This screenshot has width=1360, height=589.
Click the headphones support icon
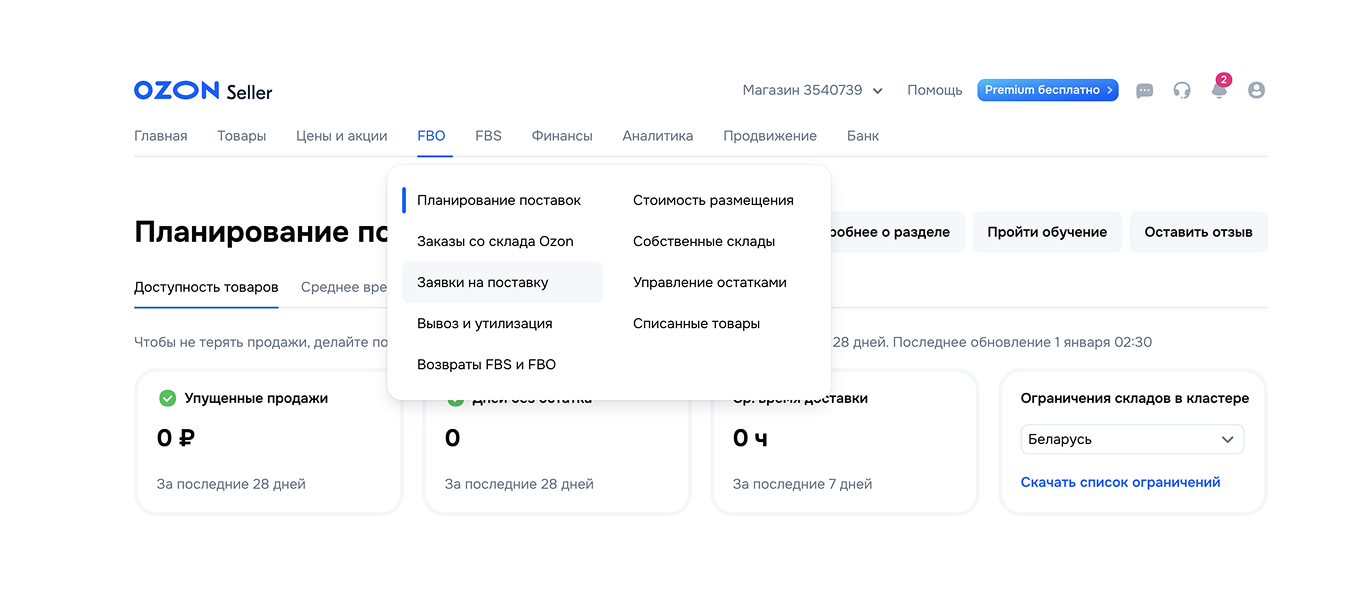1182,90
